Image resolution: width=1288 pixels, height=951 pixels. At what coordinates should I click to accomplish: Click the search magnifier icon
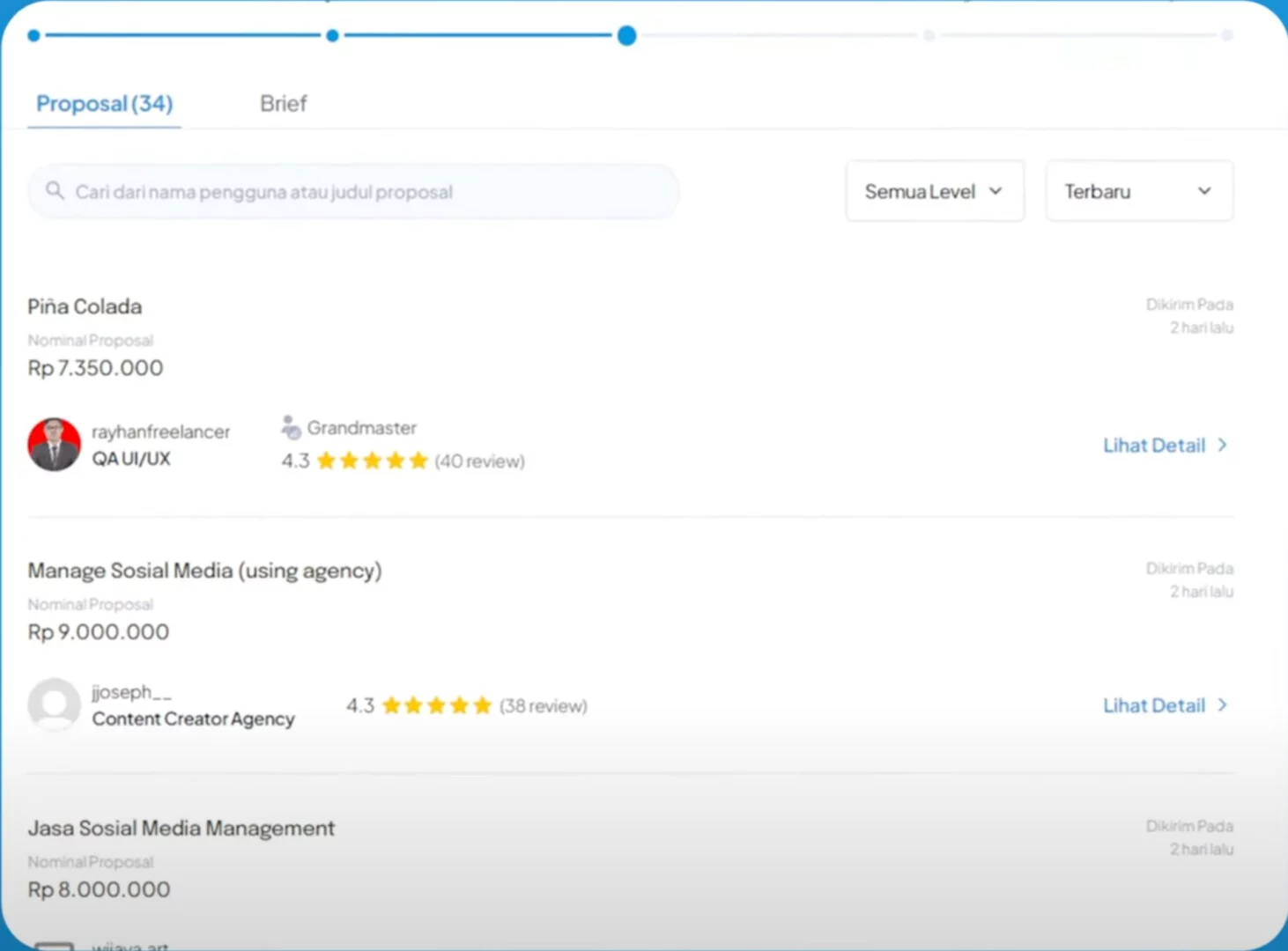(55, 190)
